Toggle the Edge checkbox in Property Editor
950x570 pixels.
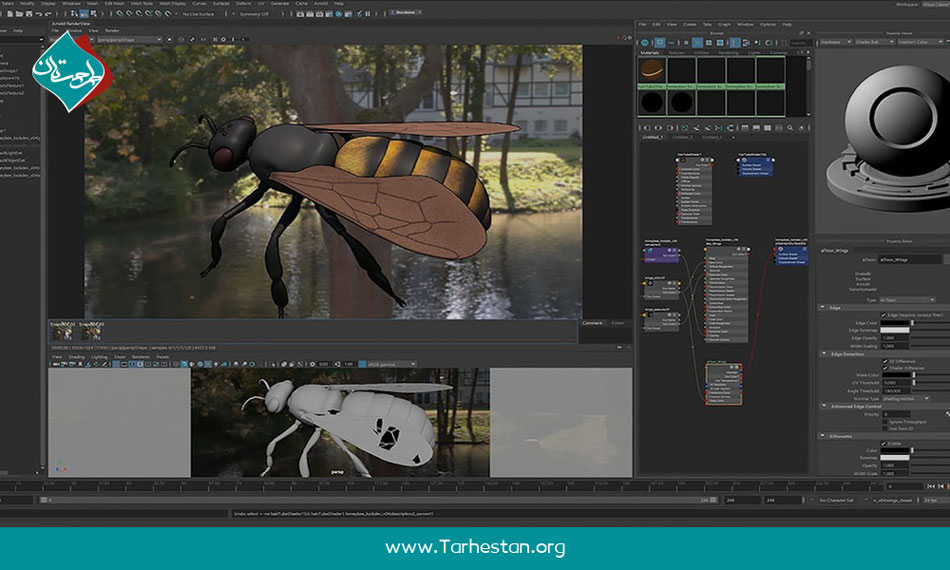click(883, 315)
